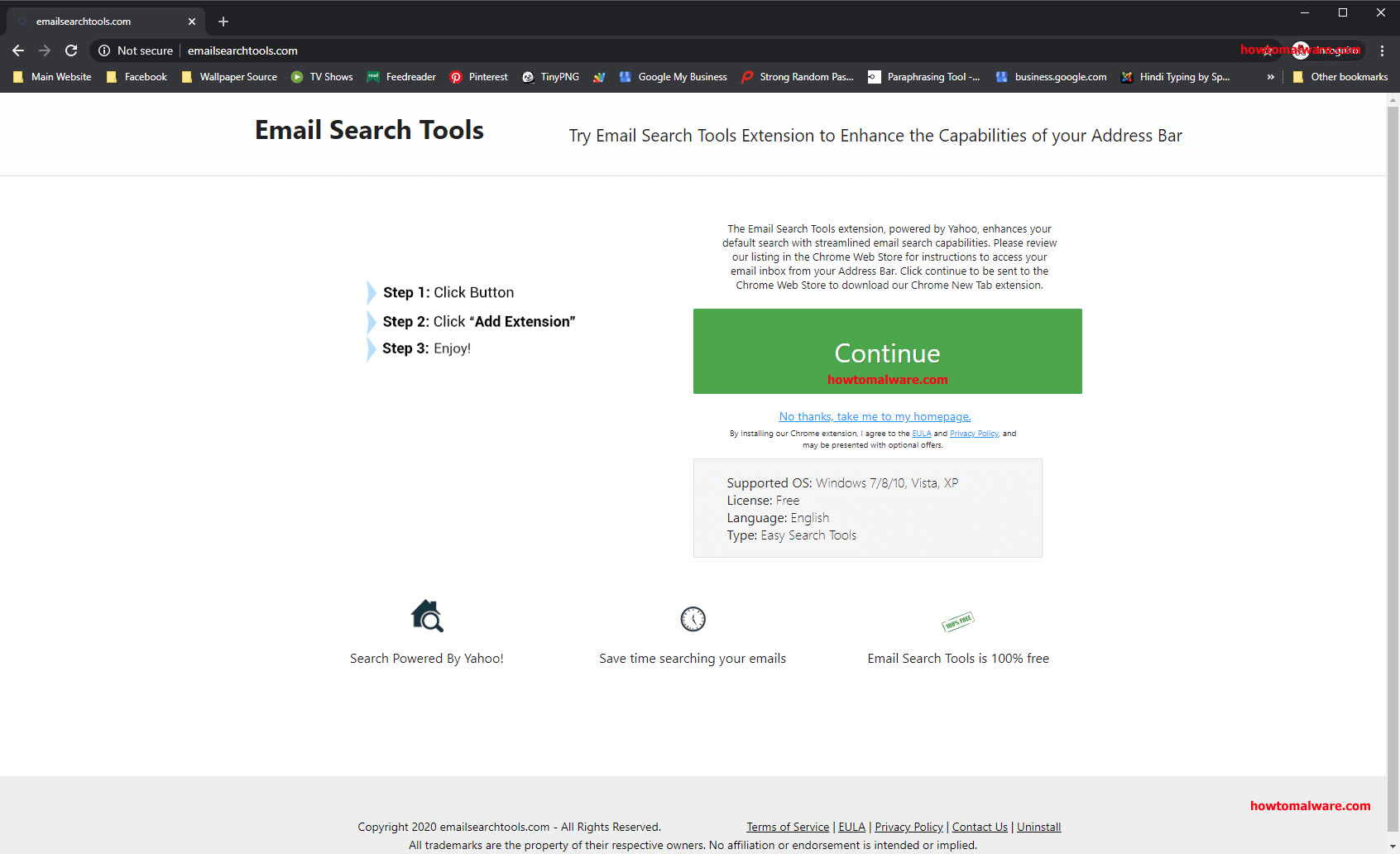The image size is (1400, 854).
Task: Click the scrollbar down arrow
Action: pos(1393,847)
